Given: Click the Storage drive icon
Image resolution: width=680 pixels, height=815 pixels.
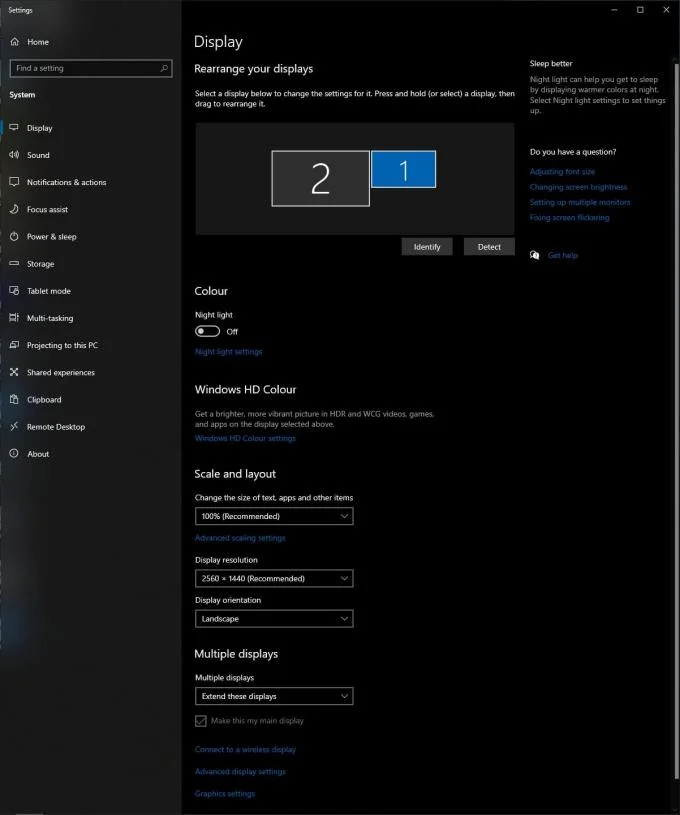Looking at the screenshot, I should point(14,264).
